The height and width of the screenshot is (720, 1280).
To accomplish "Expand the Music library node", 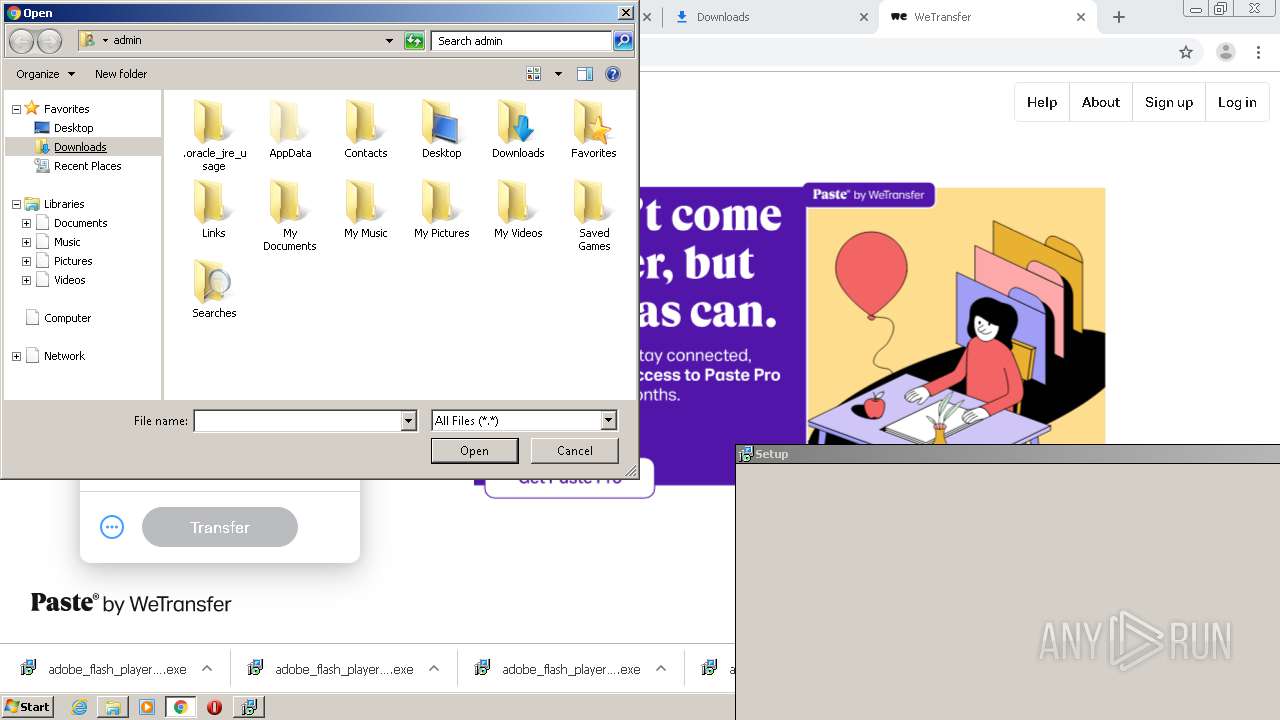I will coord(26,242).
